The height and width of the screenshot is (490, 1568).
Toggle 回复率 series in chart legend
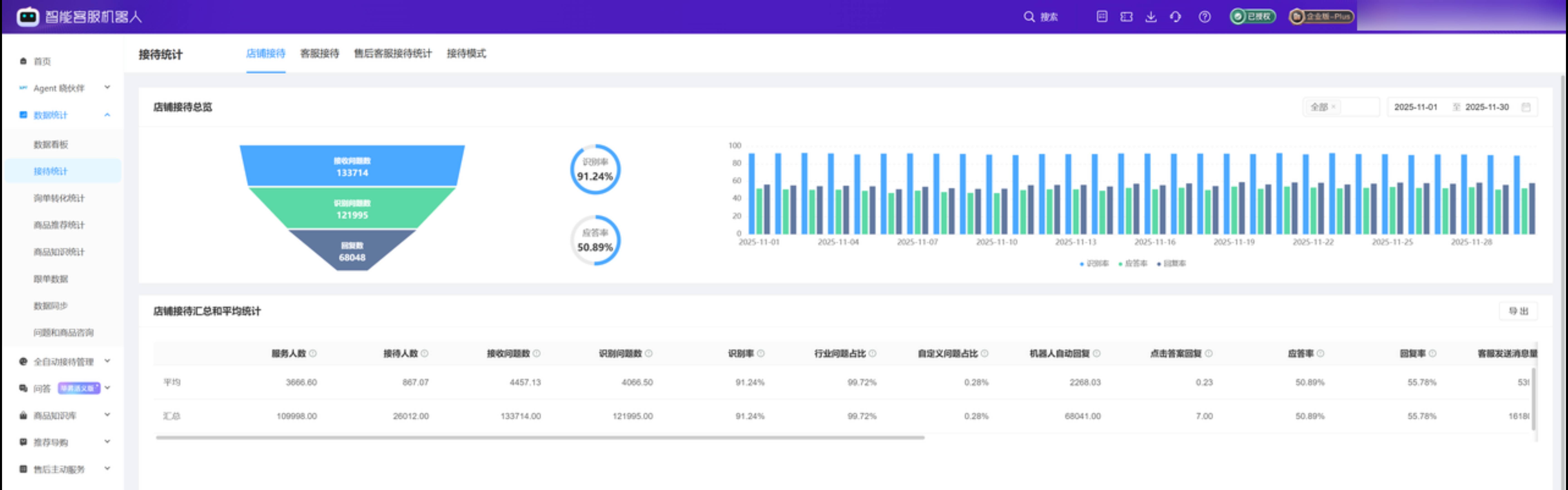coord(1171,264)
